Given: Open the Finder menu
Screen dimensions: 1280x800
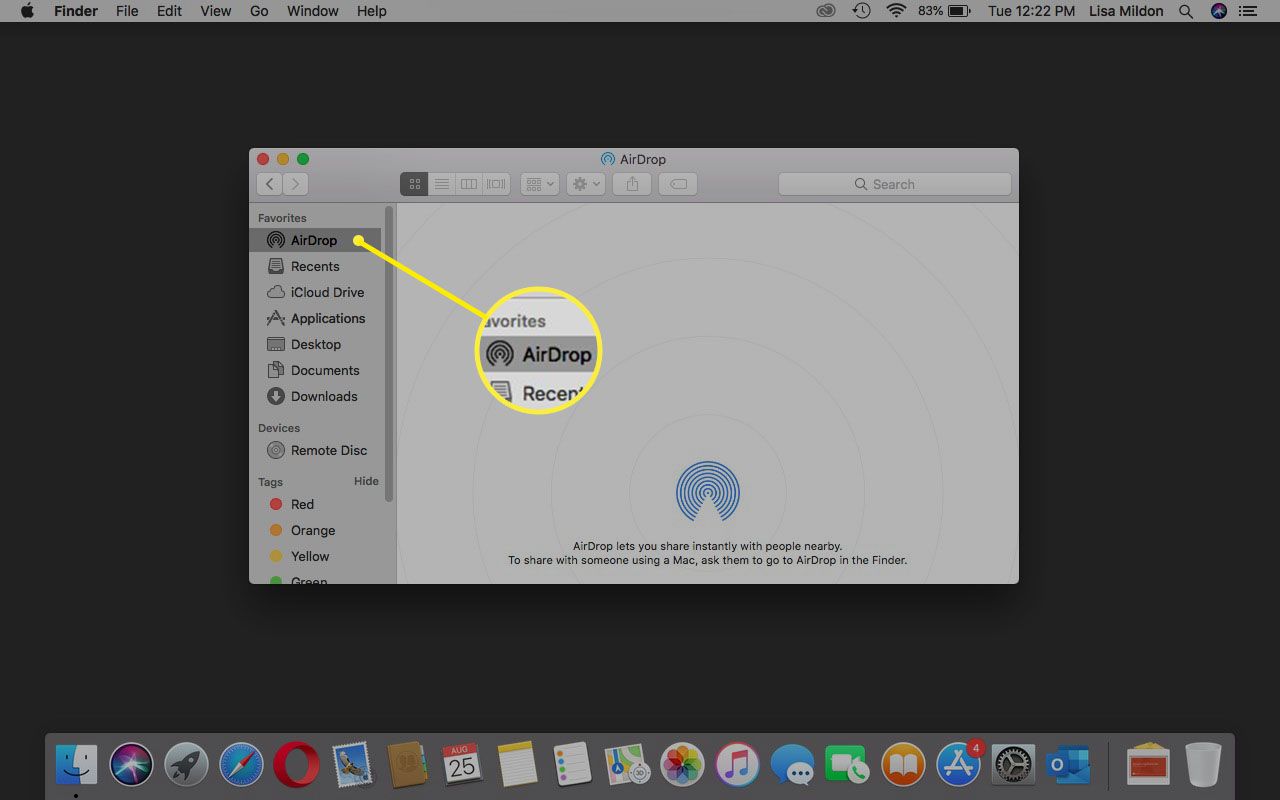Looking at the screenshot, I should tap(75, 11).
